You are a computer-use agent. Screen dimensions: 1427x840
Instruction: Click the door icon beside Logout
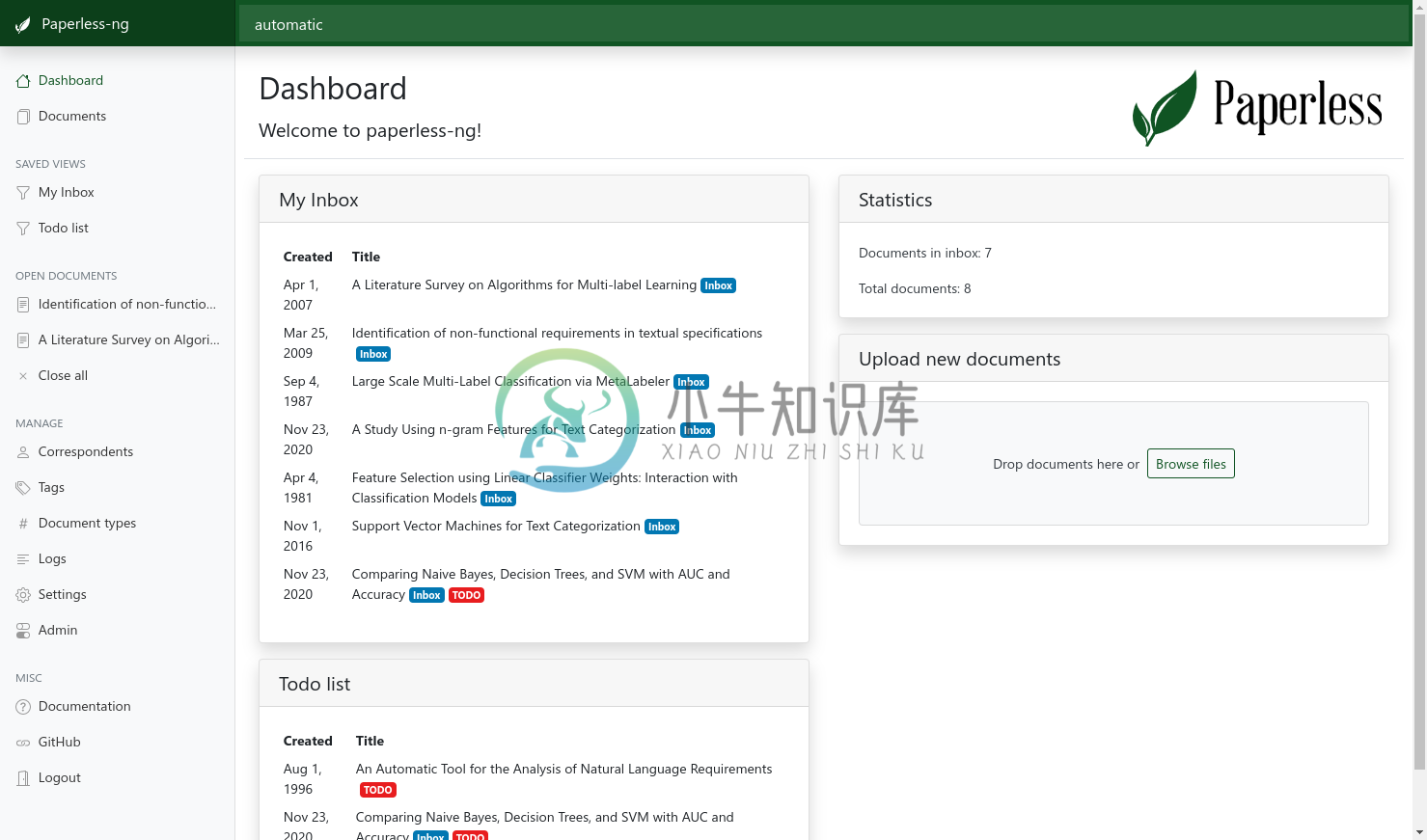pyautogui.click(x=23, y=778)
